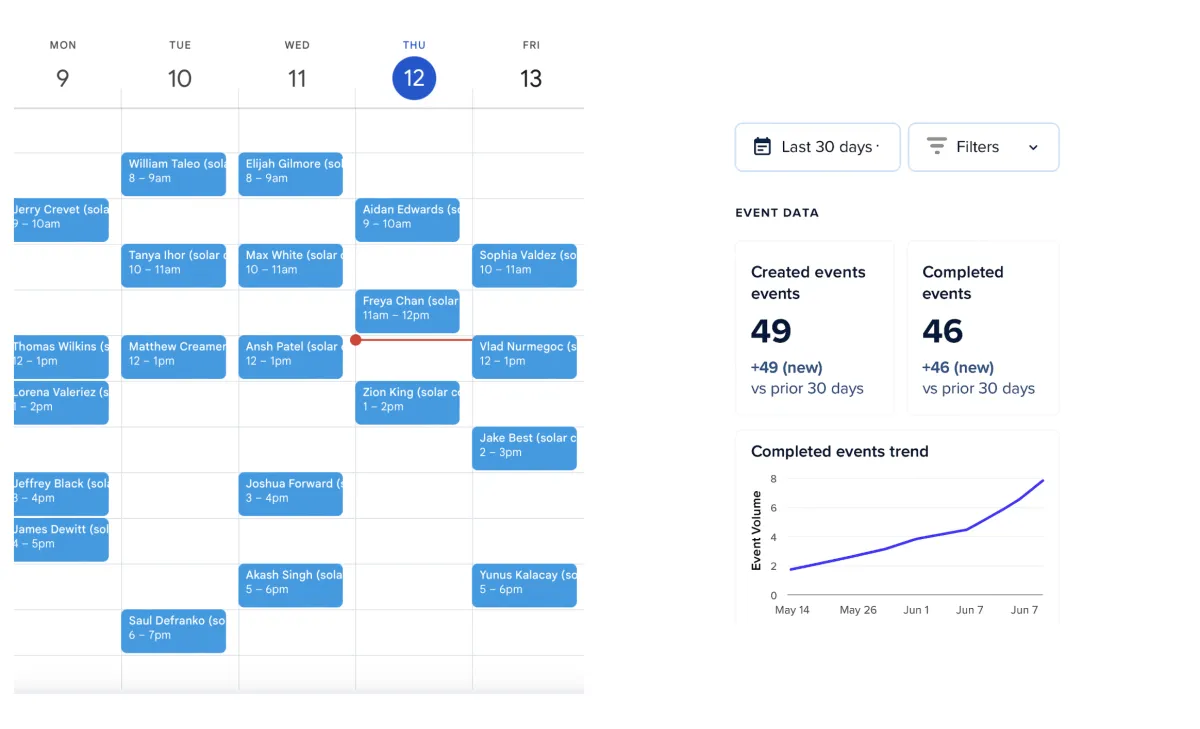Viewport: 1200px width, 729px height.
Task: Click the May 26 axis label
Action: [x=858, y=610]
